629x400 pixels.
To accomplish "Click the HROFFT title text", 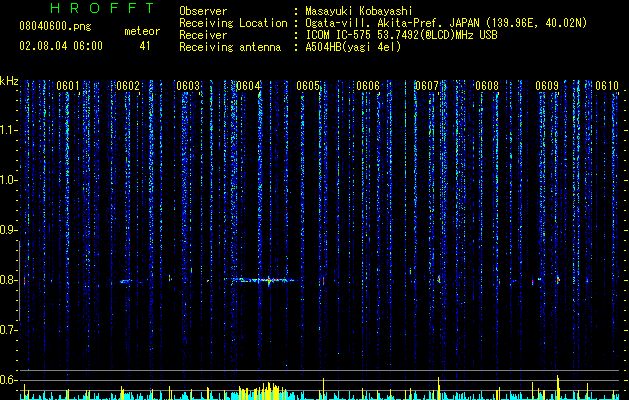I will point(102,8).
